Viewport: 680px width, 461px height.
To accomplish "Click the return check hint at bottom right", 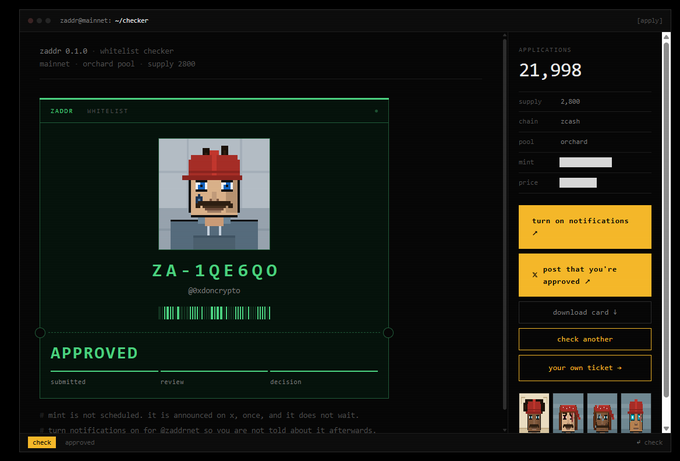I will 649,442.
